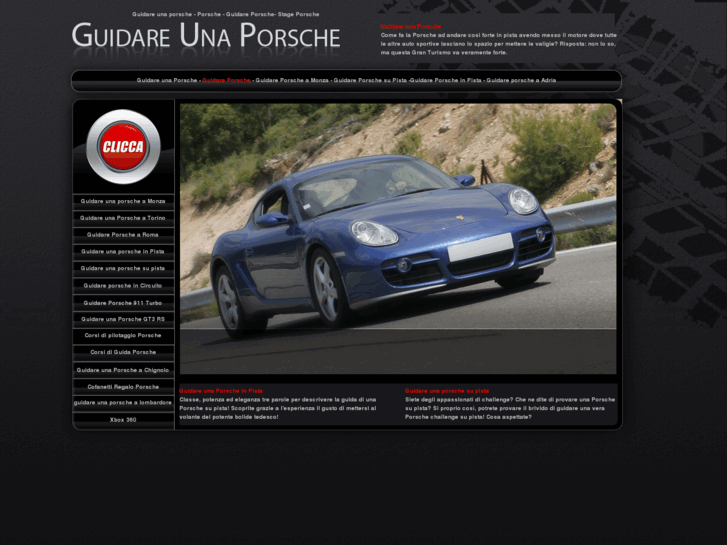The width and height of the screenshot is (727, 545).
Task: Open red 'Guidare una Porsche' heading at top right
Action: pyautogui.click(x=411, y=26)
